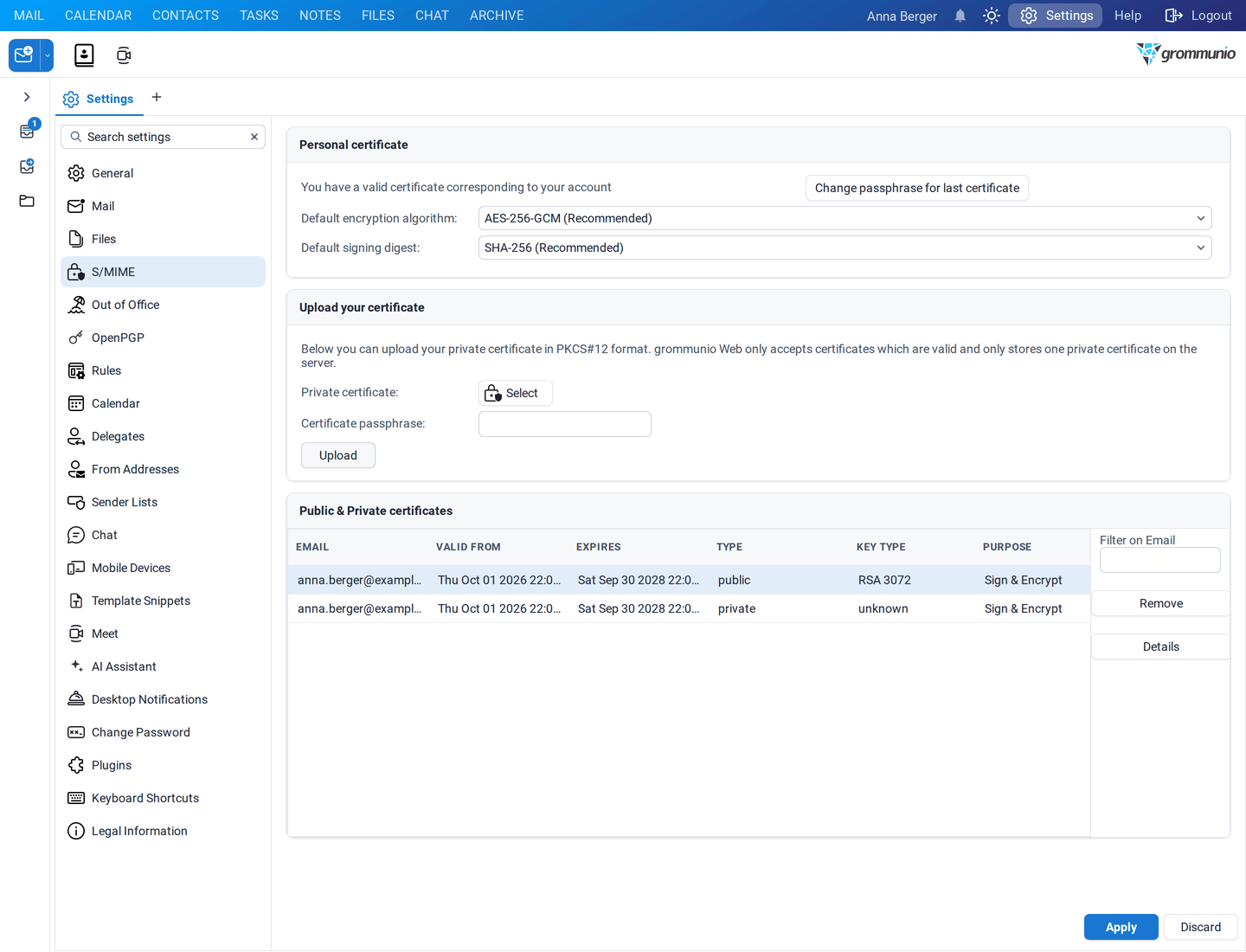Expand the collapsed navigation panel chevron
Screen dimensions: 1246x952
(27, 97)
